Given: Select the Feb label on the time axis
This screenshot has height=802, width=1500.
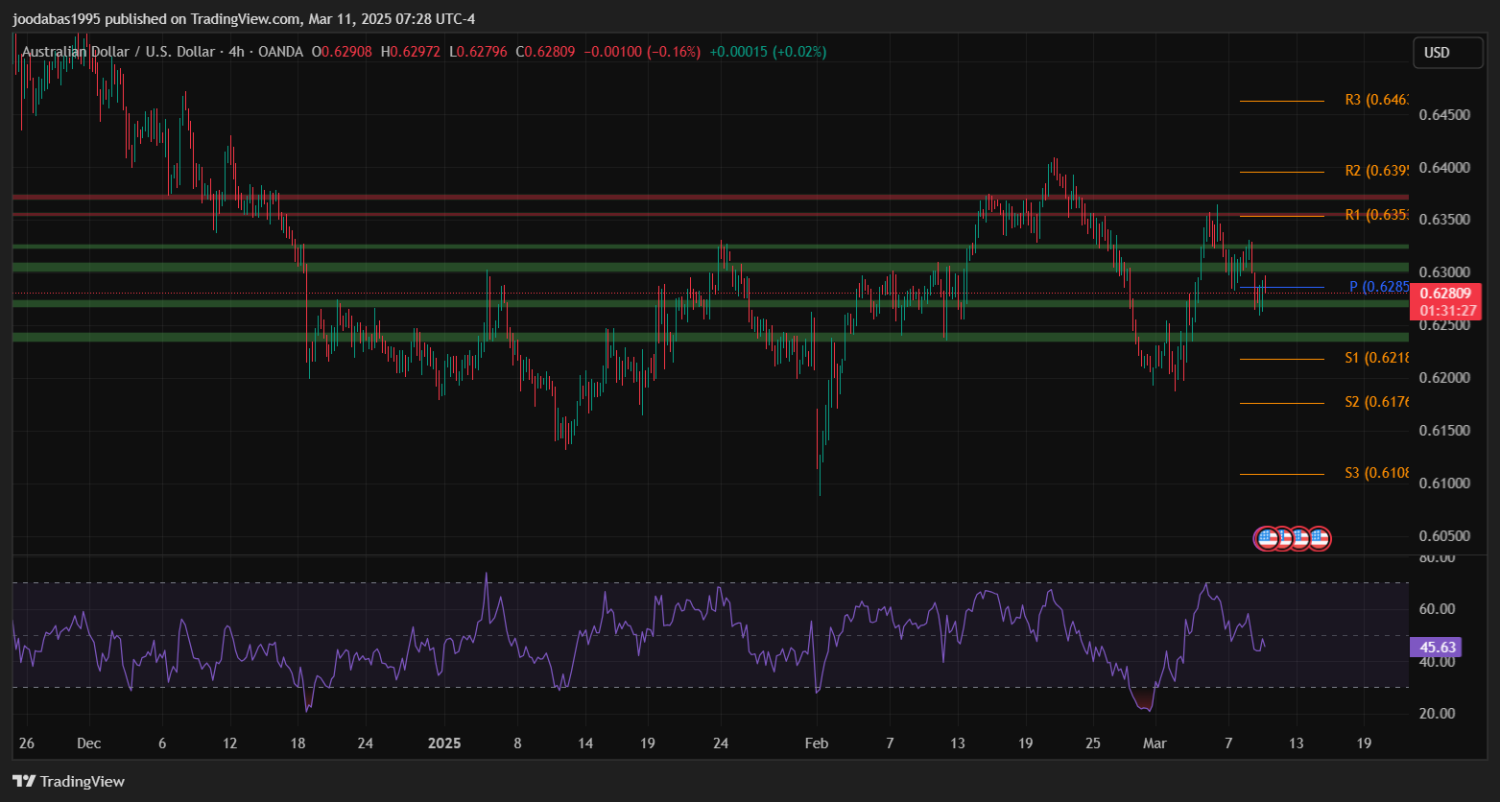Looking at the screenshot, I should [x=817, y=744].
